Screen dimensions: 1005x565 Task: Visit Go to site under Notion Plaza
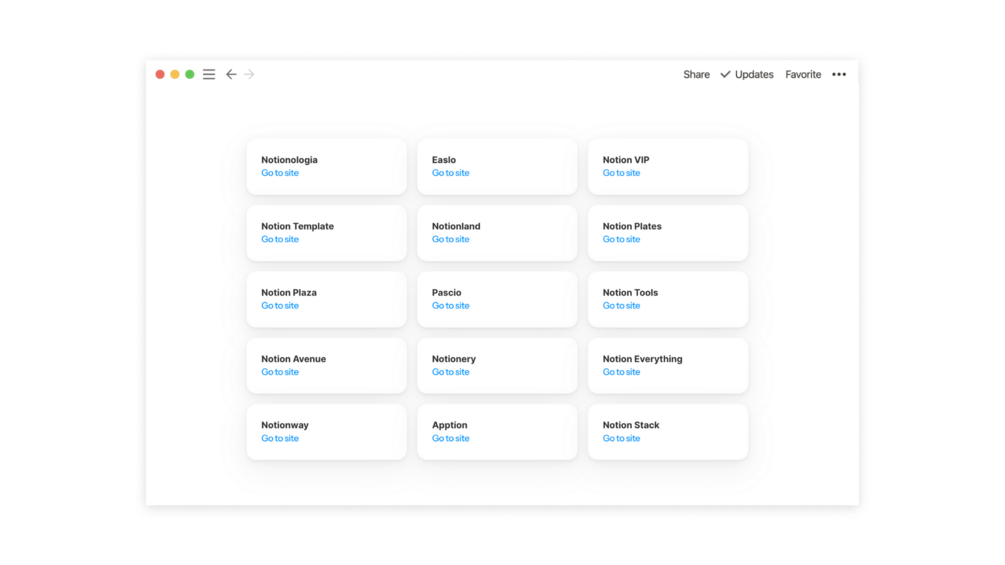click(279, 306)
